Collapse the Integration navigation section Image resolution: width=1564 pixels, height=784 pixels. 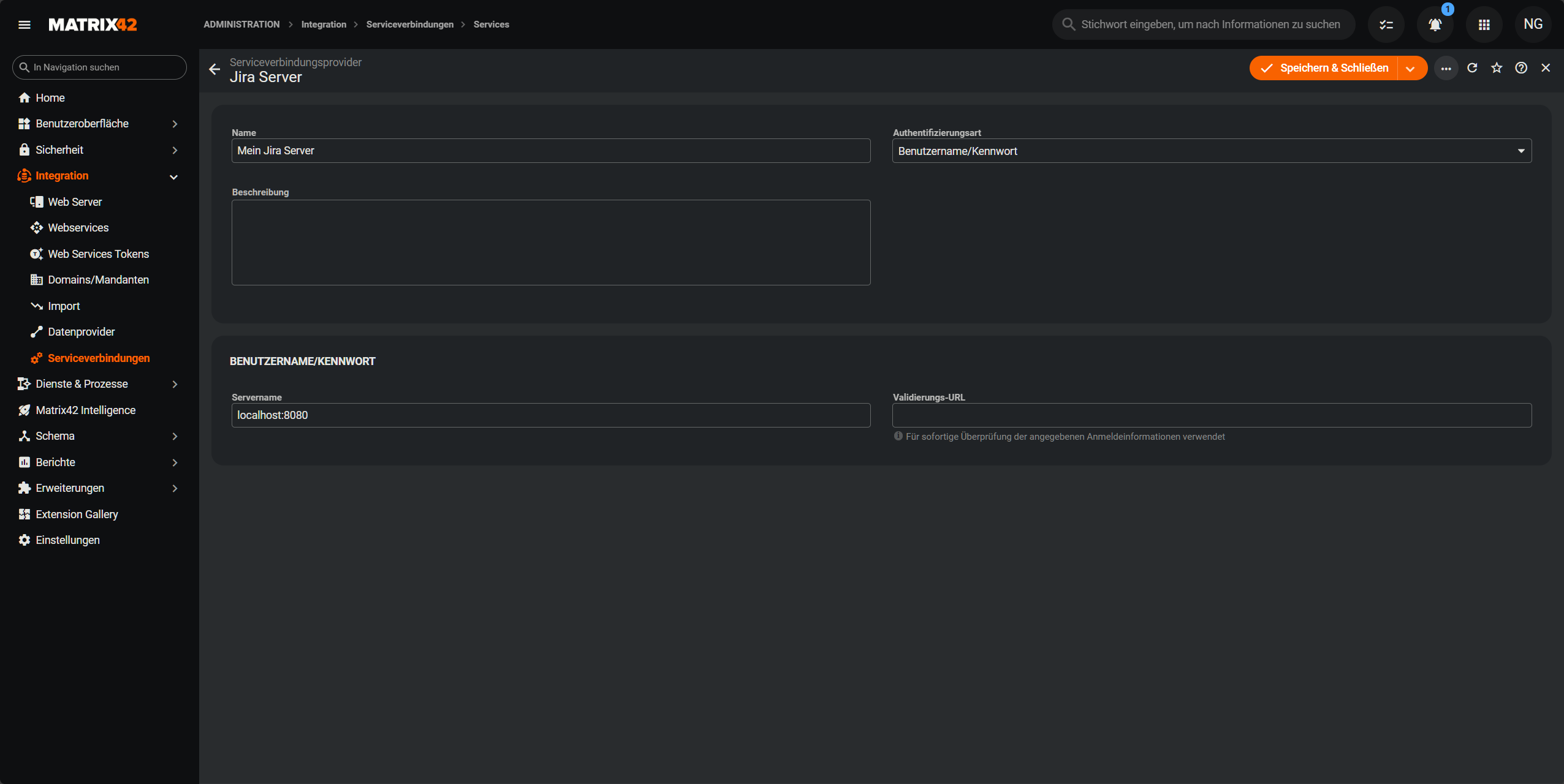[x=173, y=176]
